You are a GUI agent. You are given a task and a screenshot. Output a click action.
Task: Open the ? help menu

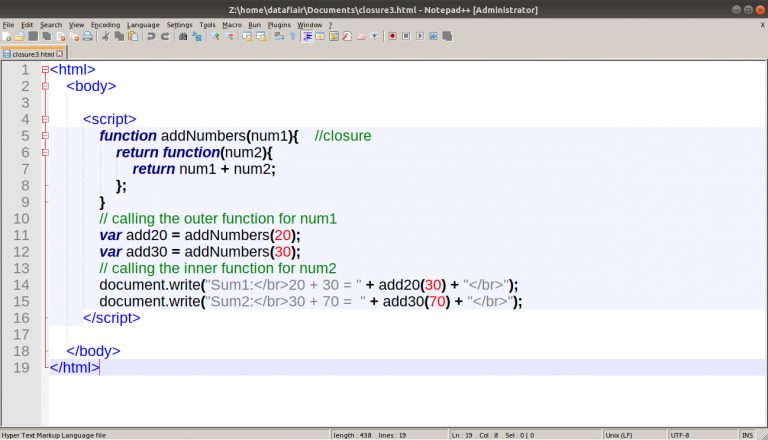pyautogui.click(x=330, y=24)
